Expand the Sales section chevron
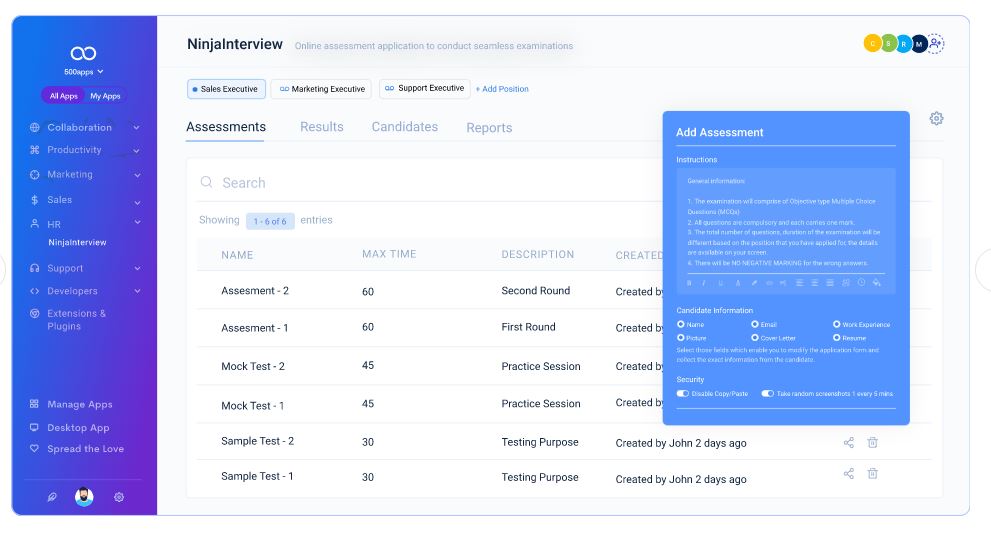 click(x=137, y=202)
